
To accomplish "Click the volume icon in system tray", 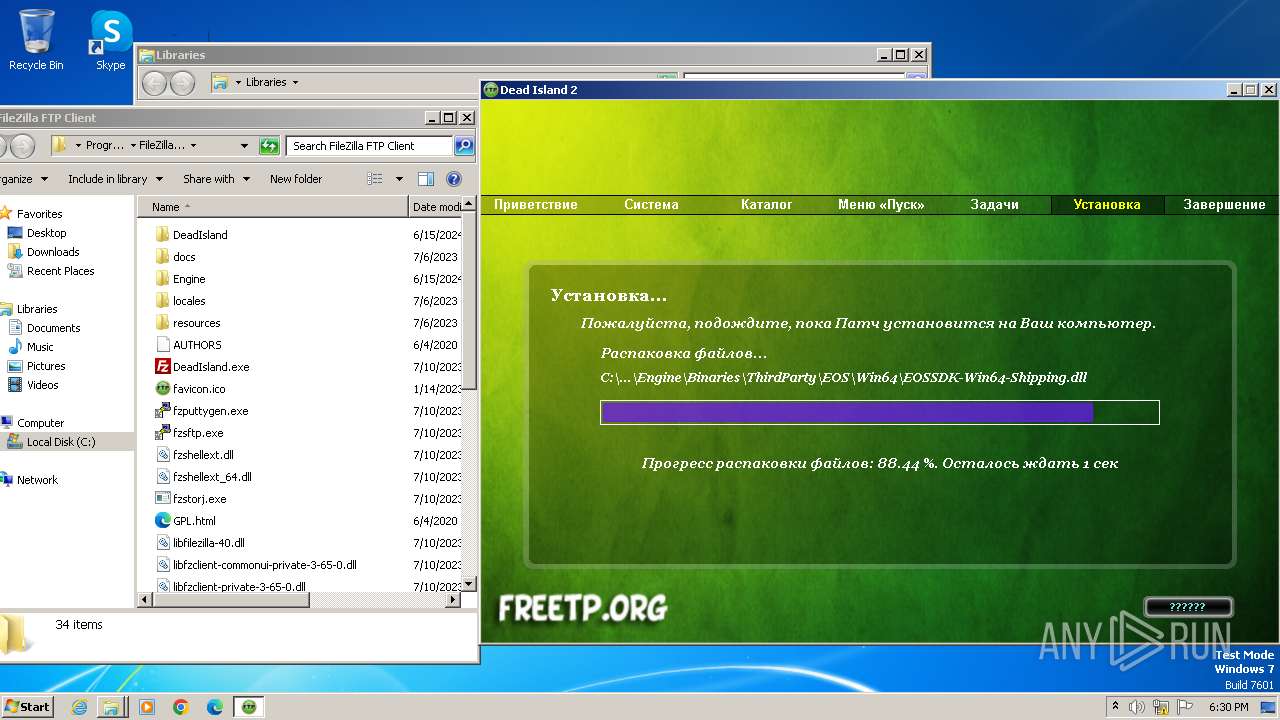I will (x=1135, y=707).
